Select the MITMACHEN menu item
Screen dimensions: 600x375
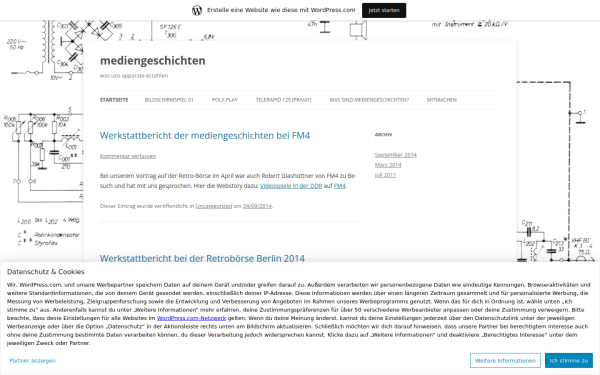tap(442, 100)
